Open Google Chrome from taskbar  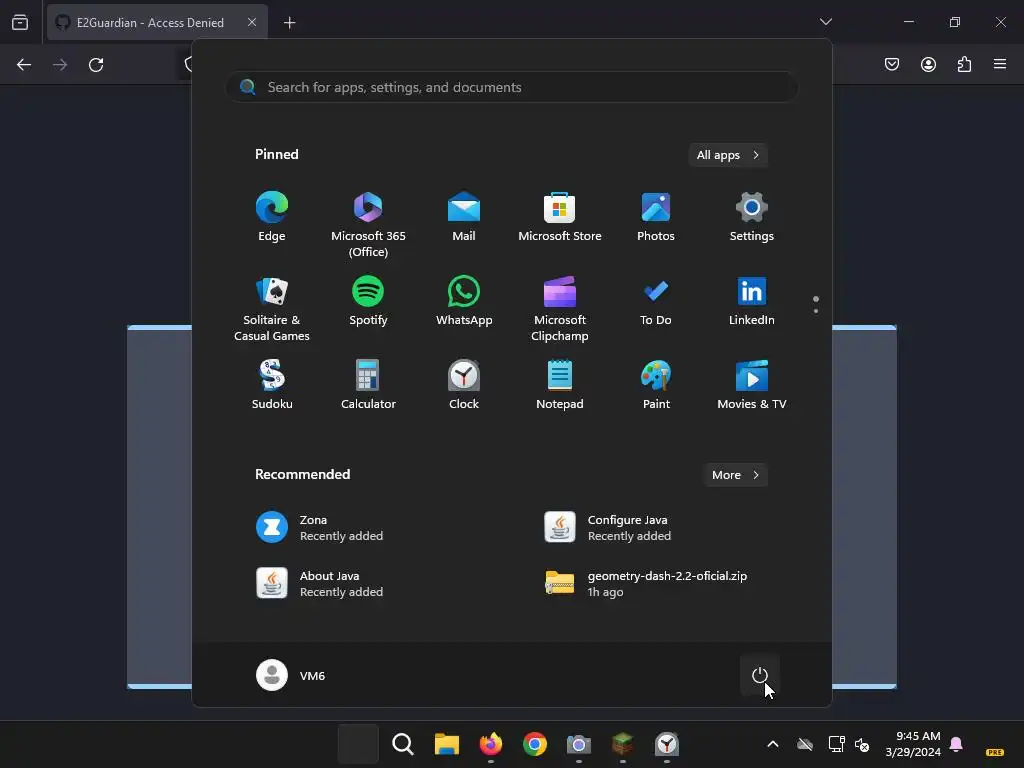click(534, 744)
